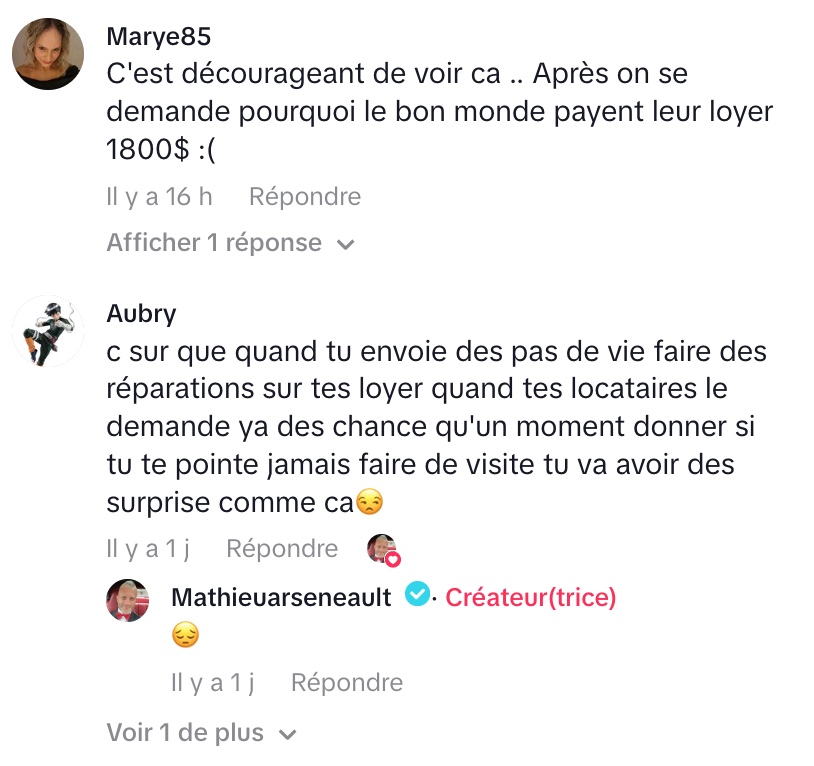Click the creator-liked avatar with heart
The width and height of the screenshot is (814, 766).
click(x=384, y=550)
